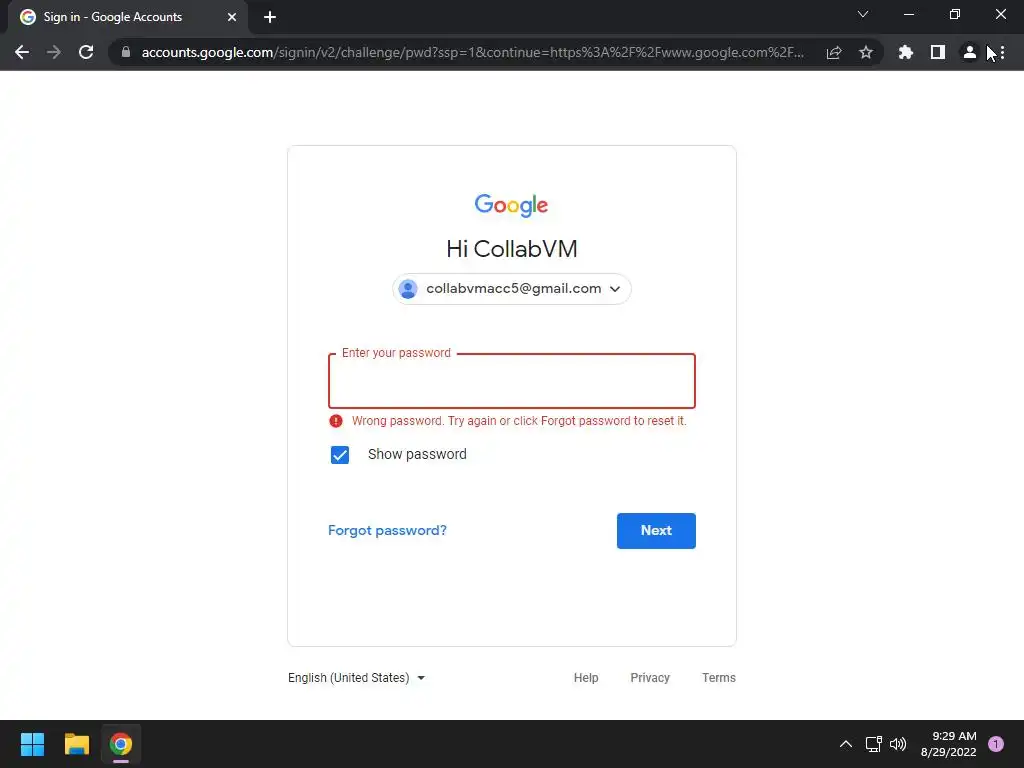Viewport: 1024px width, 768px height.
Task: Switch account via collabvmacc5@gmail.com chip
Action: [511, 289]
